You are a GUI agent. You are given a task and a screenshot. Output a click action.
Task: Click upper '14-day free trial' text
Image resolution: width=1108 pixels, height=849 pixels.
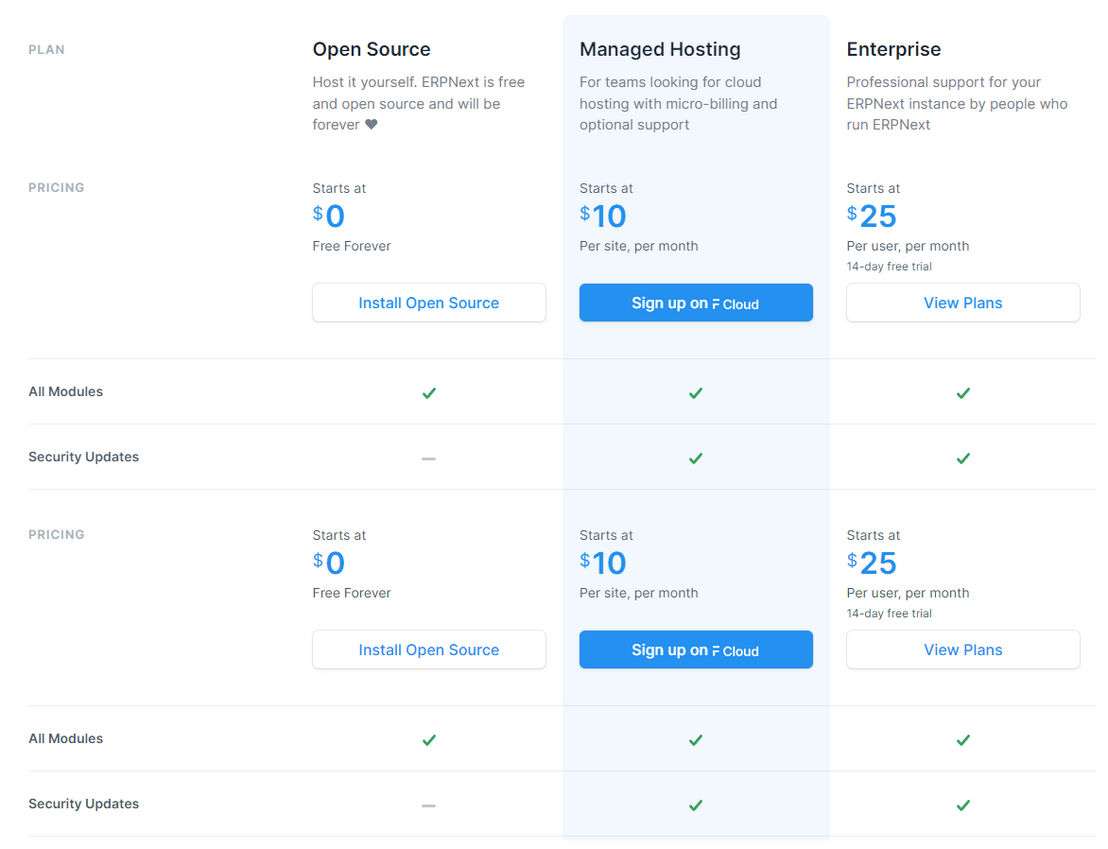click(x=889, y=267)
